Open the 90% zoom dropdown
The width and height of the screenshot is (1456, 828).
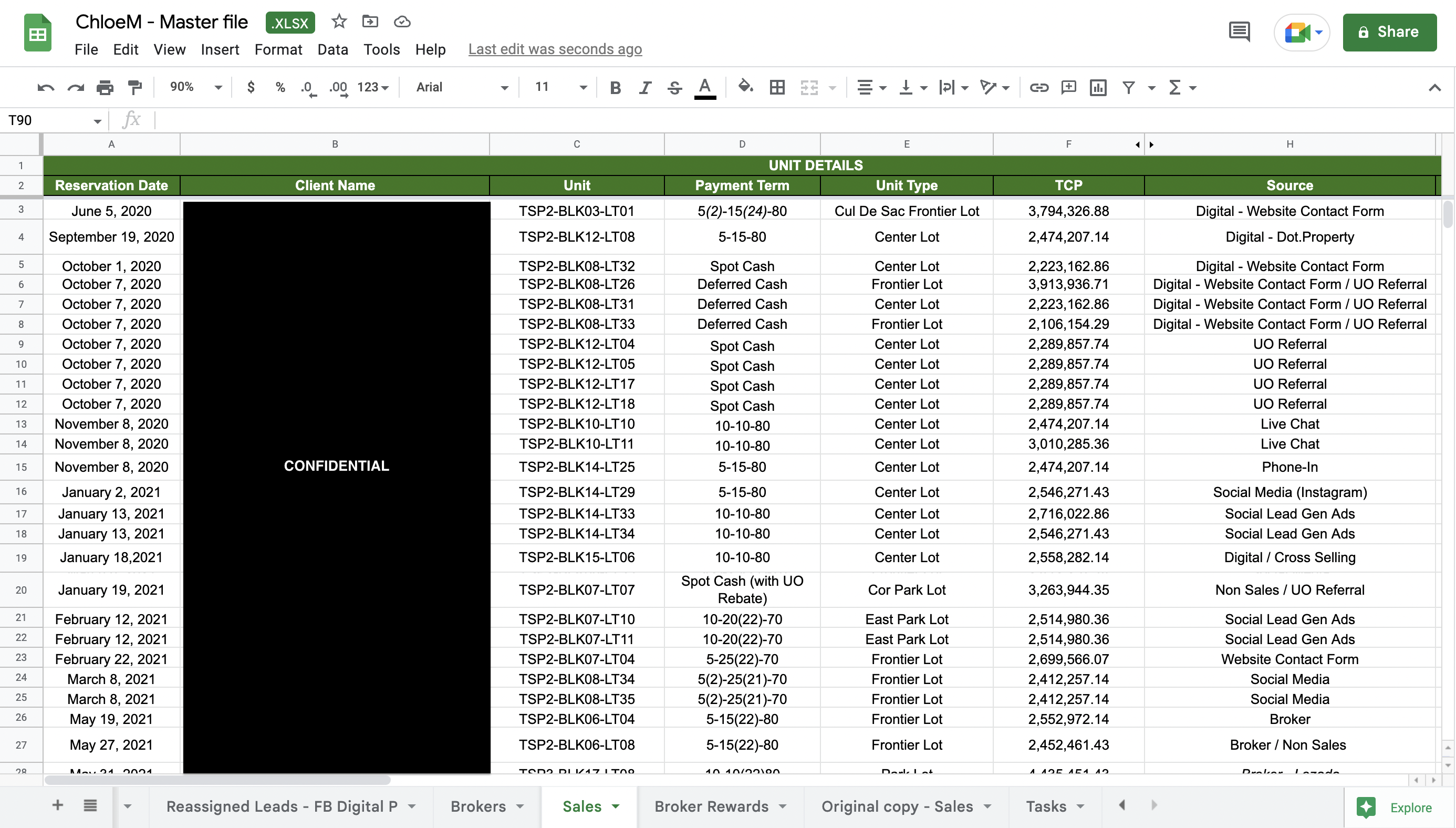tap(195, 87)
